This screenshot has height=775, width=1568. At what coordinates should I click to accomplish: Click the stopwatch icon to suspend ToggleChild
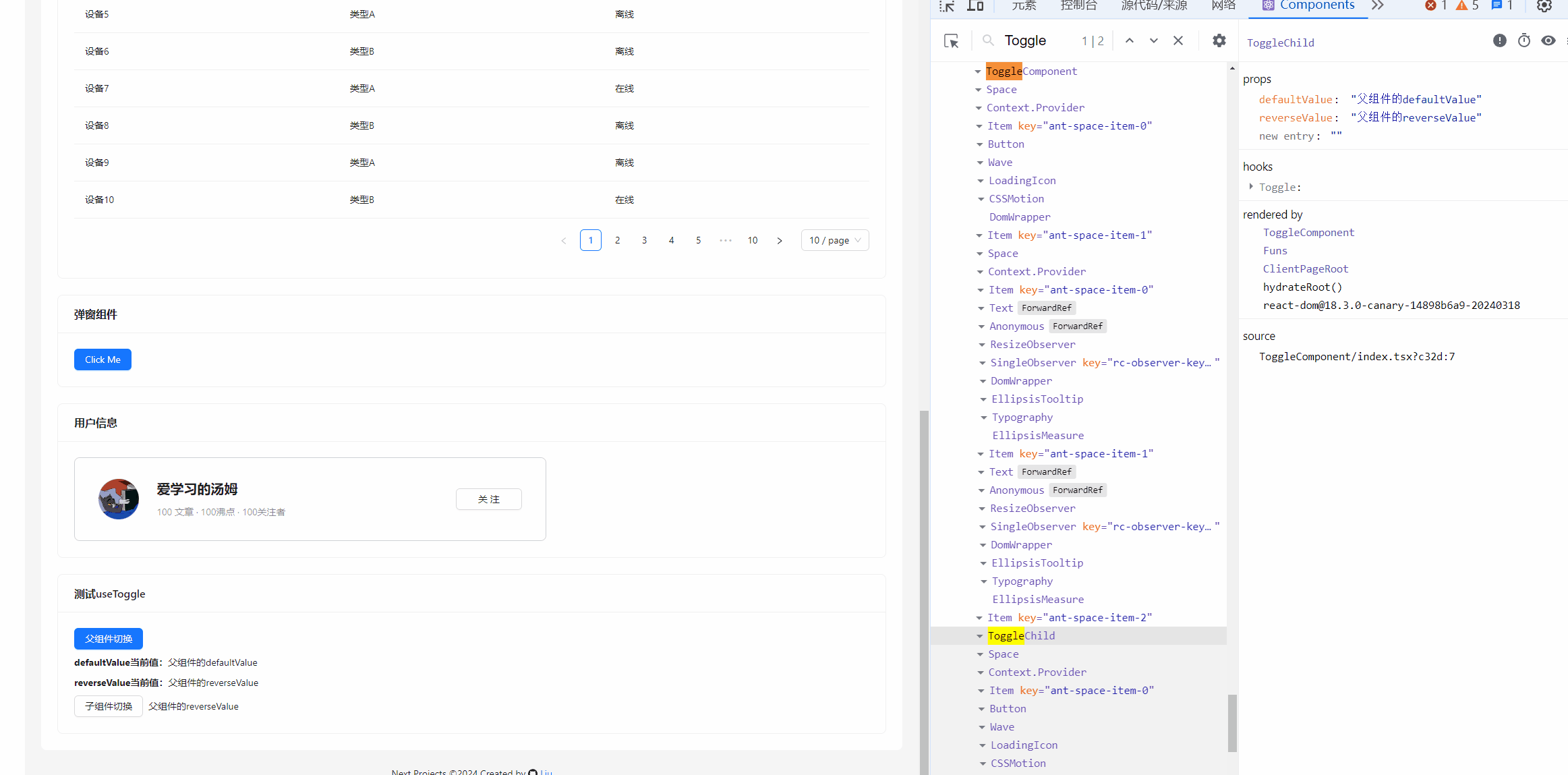pyautogui.click(x=1523, y=40)
